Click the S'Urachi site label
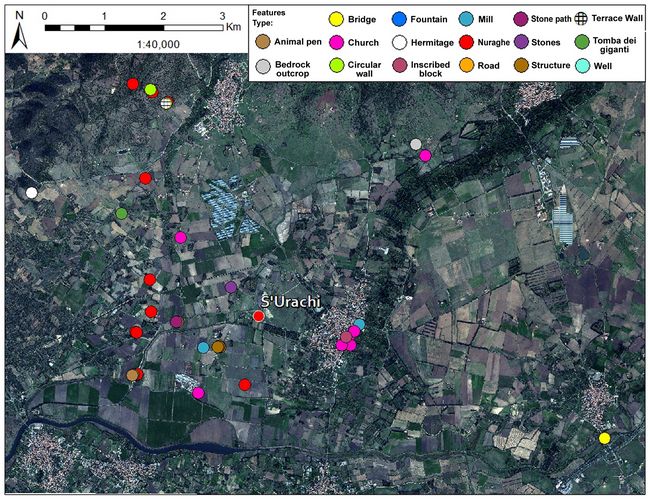 [x=291, y=302]
